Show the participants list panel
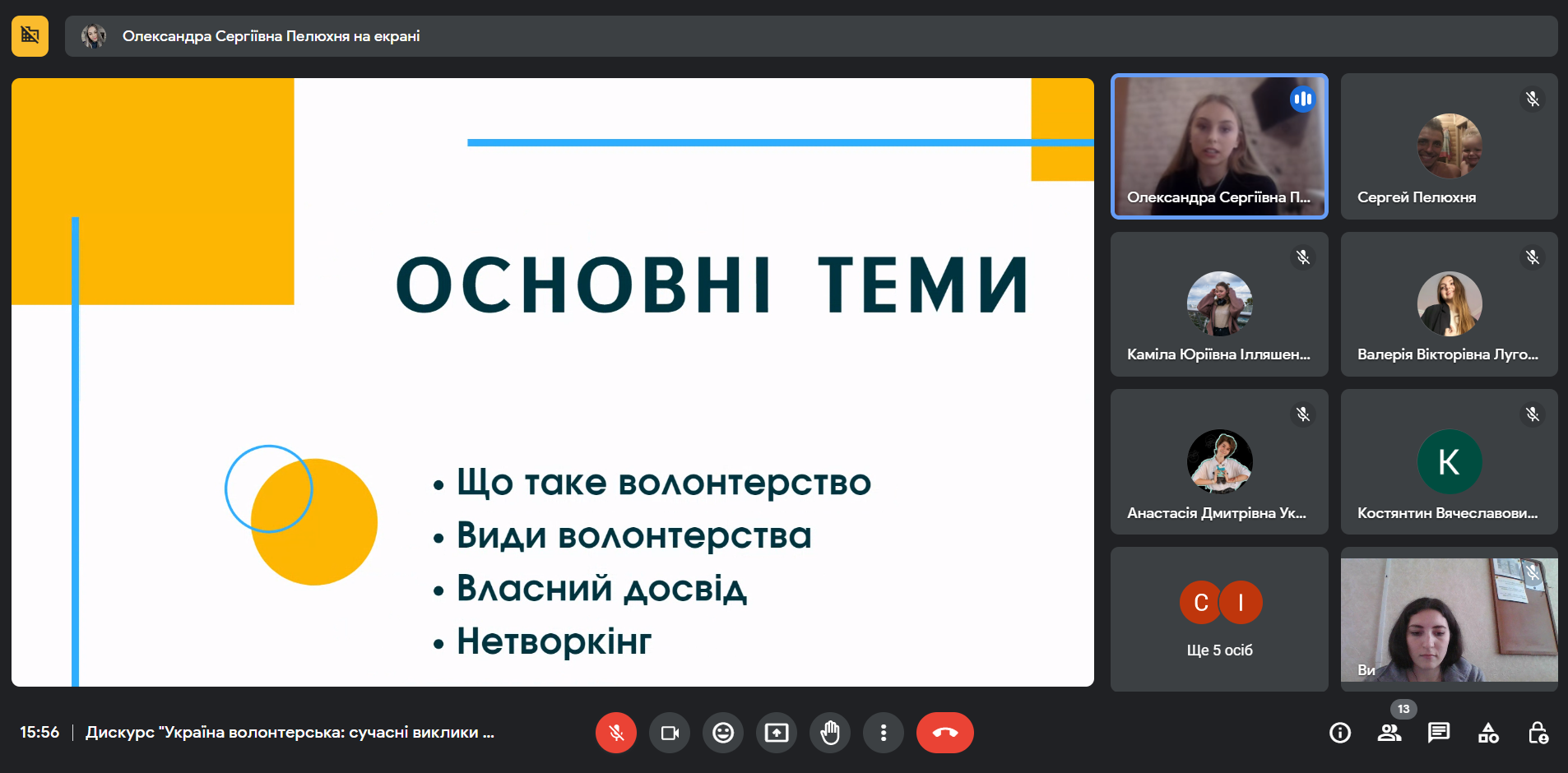This screenshot has height=773, width=1568. click(x=1389, y=733)
